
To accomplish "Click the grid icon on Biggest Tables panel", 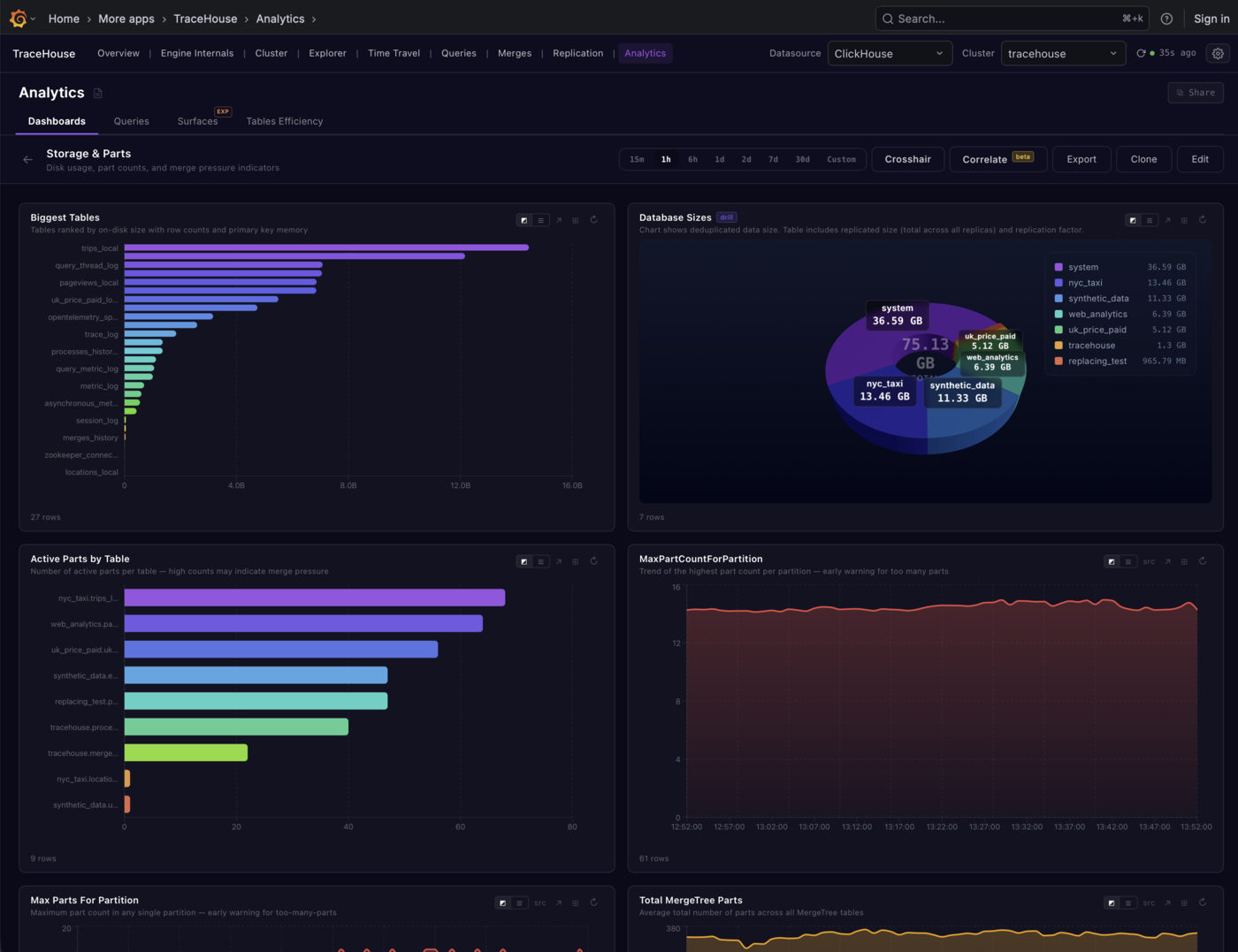I will click(576, 220).
